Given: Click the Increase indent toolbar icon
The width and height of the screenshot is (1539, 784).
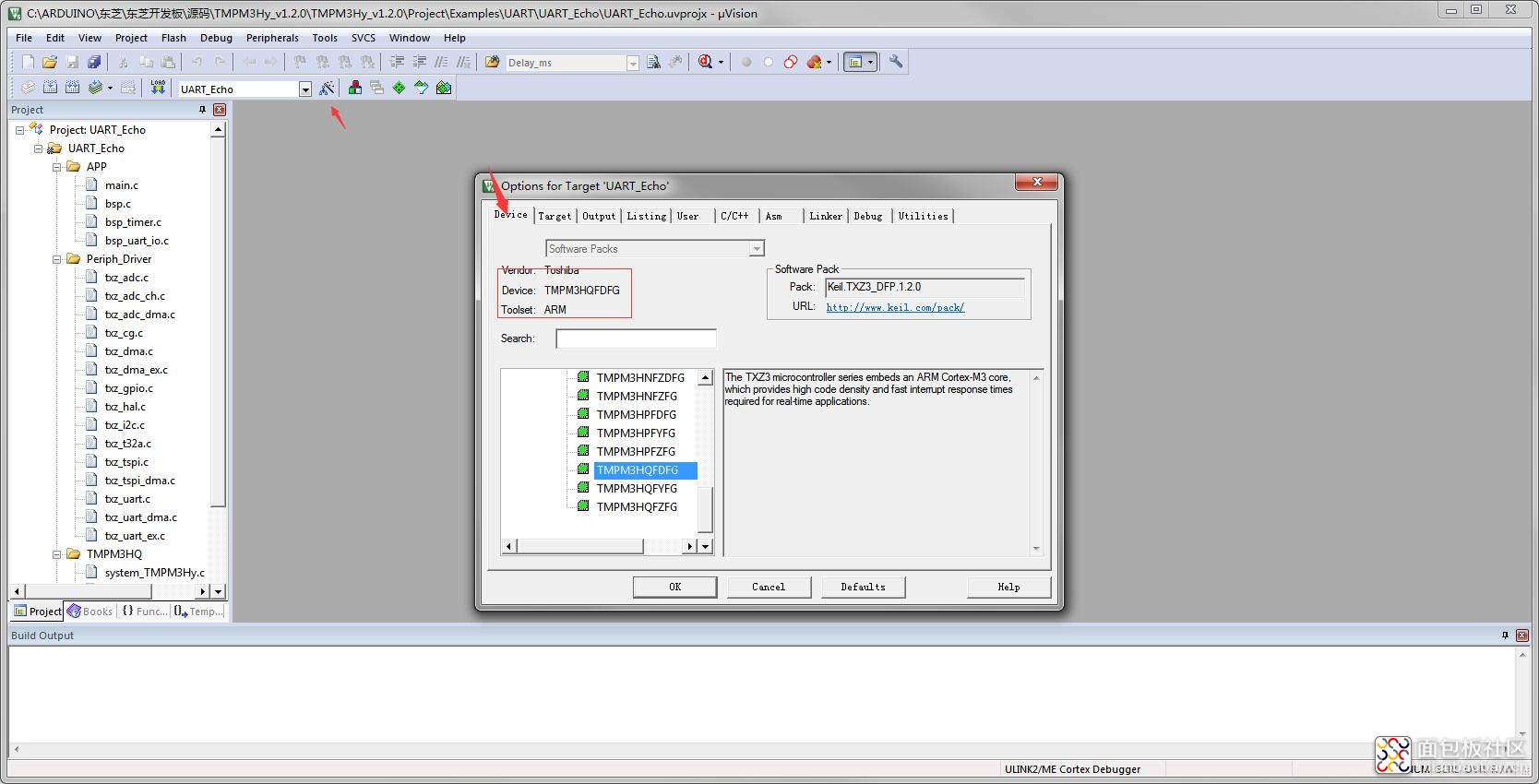Looking at the screenshot, I should [397, 62].
